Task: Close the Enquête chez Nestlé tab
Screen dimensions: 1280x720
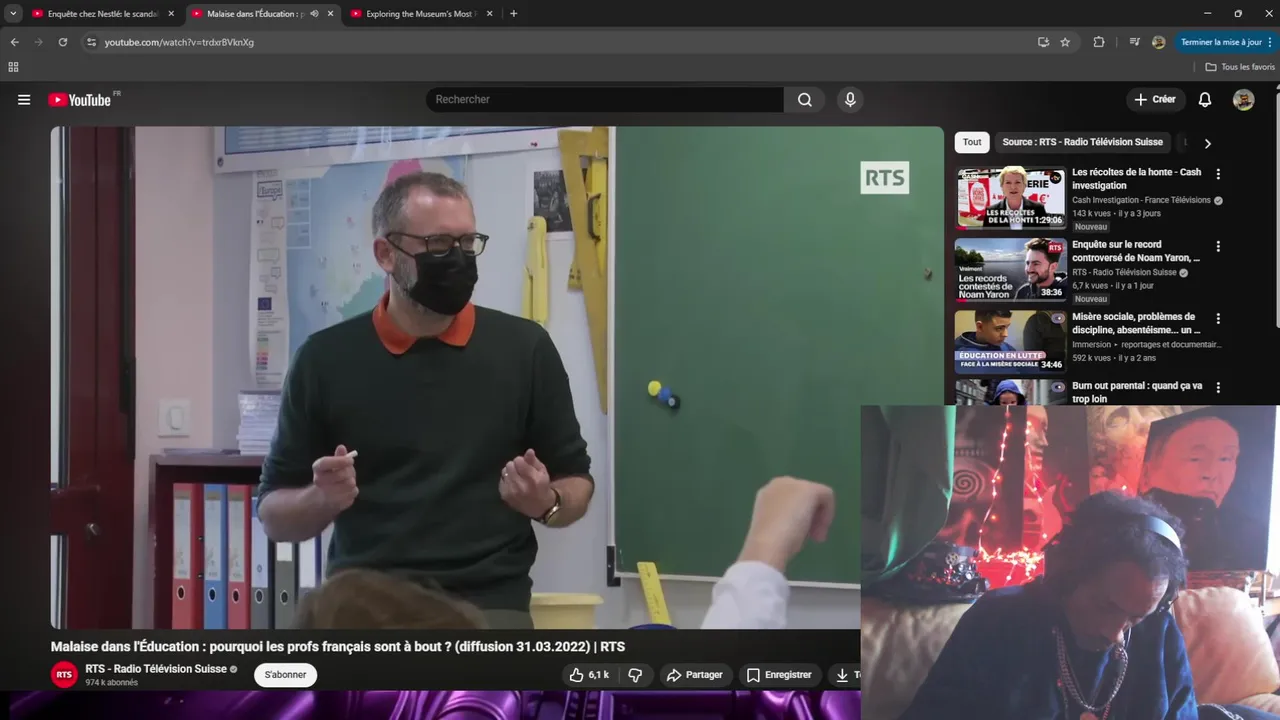Action: (171, 14)
